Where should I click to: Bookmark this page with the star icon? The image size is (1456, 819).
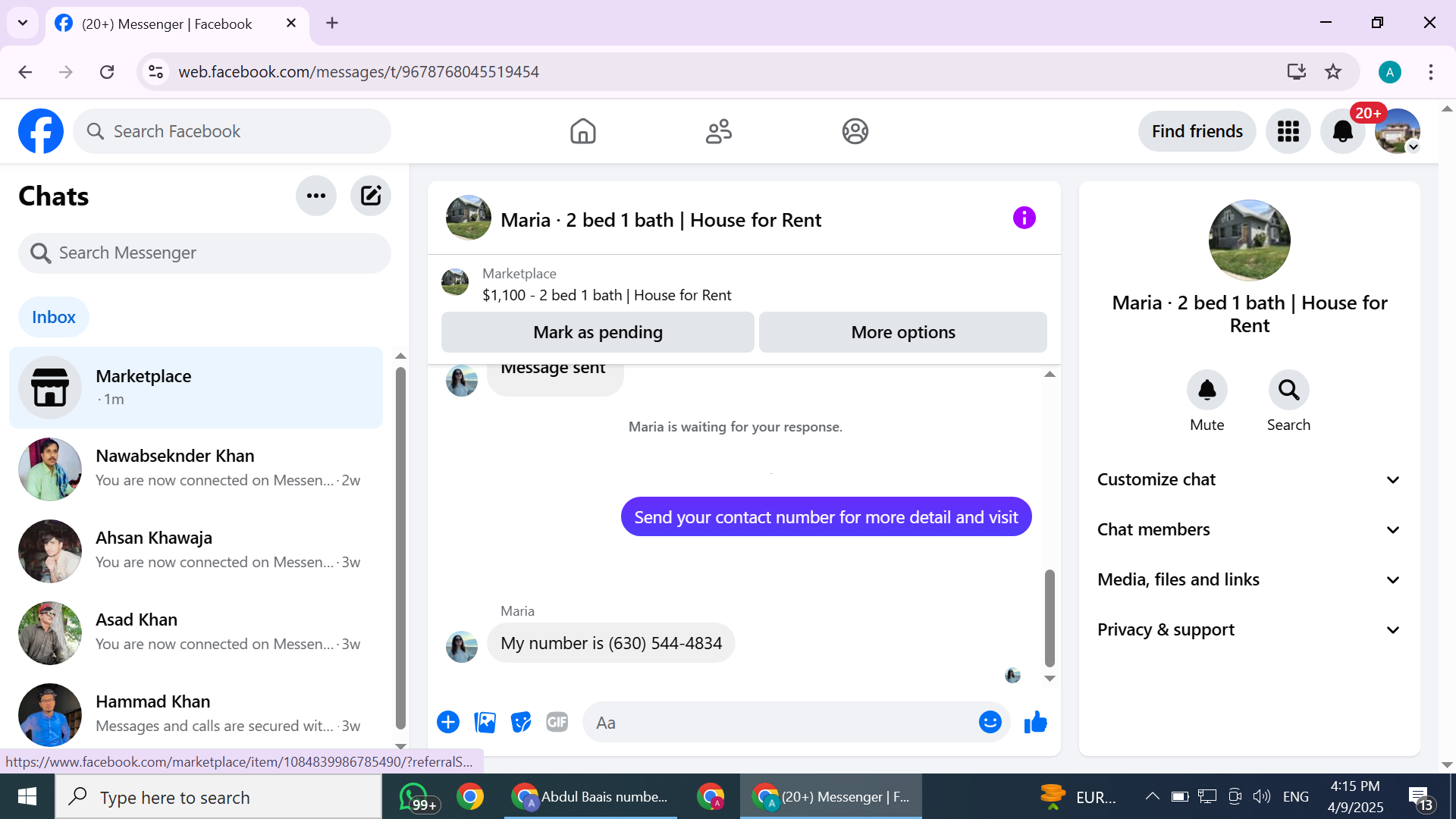click(1333, 72)
